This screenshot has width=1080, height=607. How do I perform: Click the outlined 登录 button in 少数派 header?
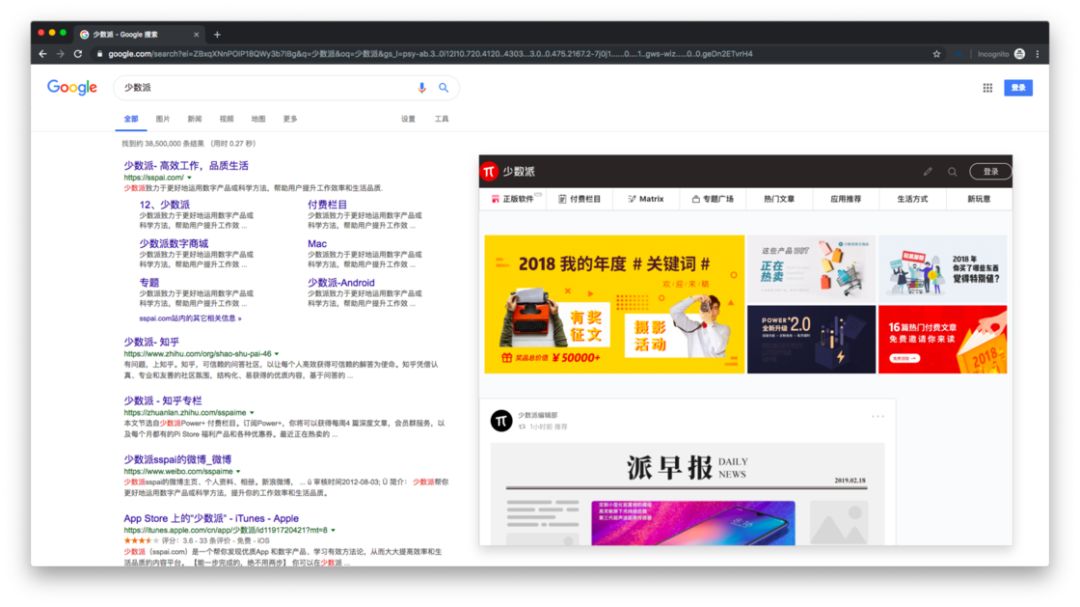[x=990, y=172]
